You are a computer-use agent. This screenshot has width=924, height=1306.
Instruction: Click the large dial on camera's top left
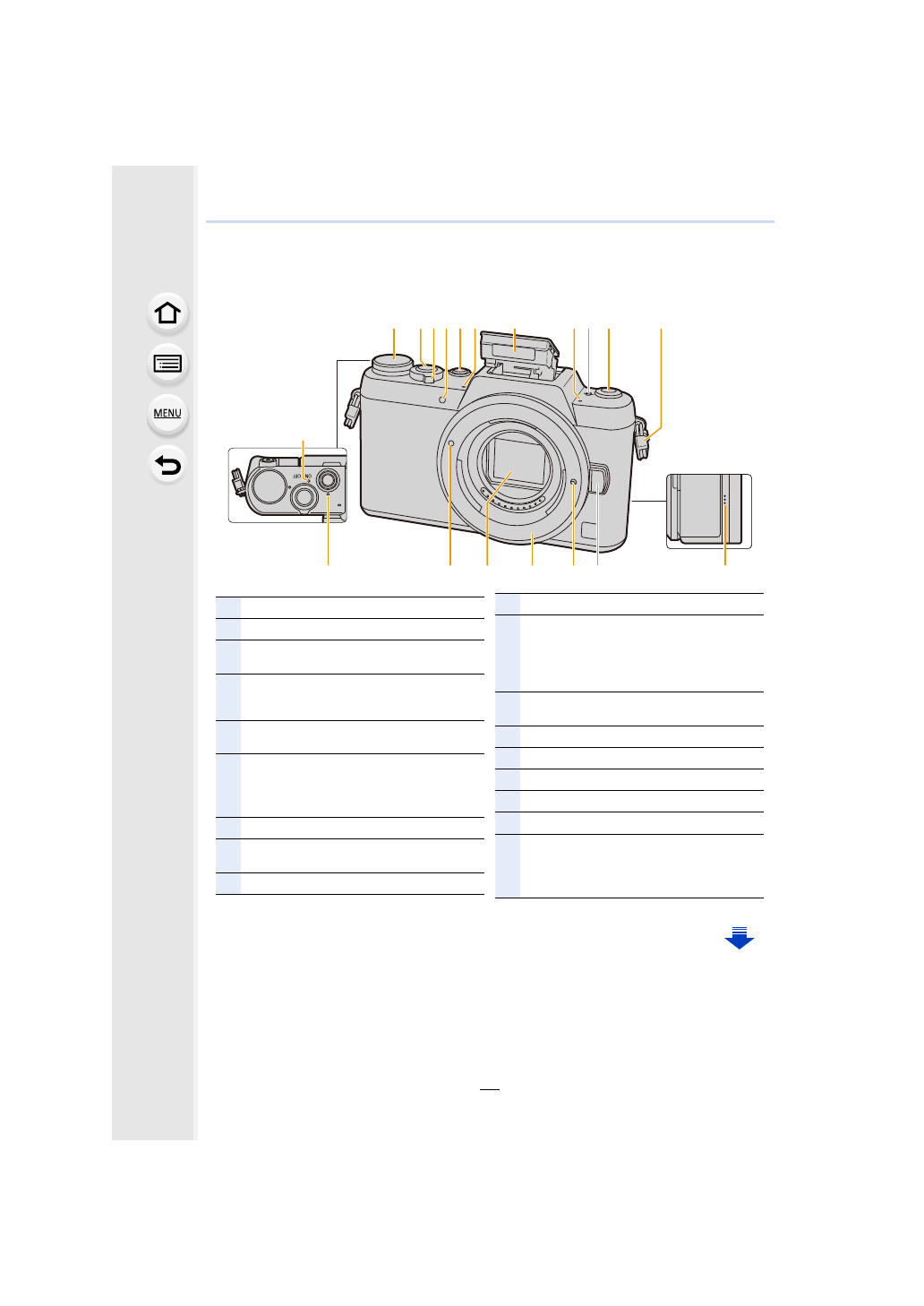(389, 363)
